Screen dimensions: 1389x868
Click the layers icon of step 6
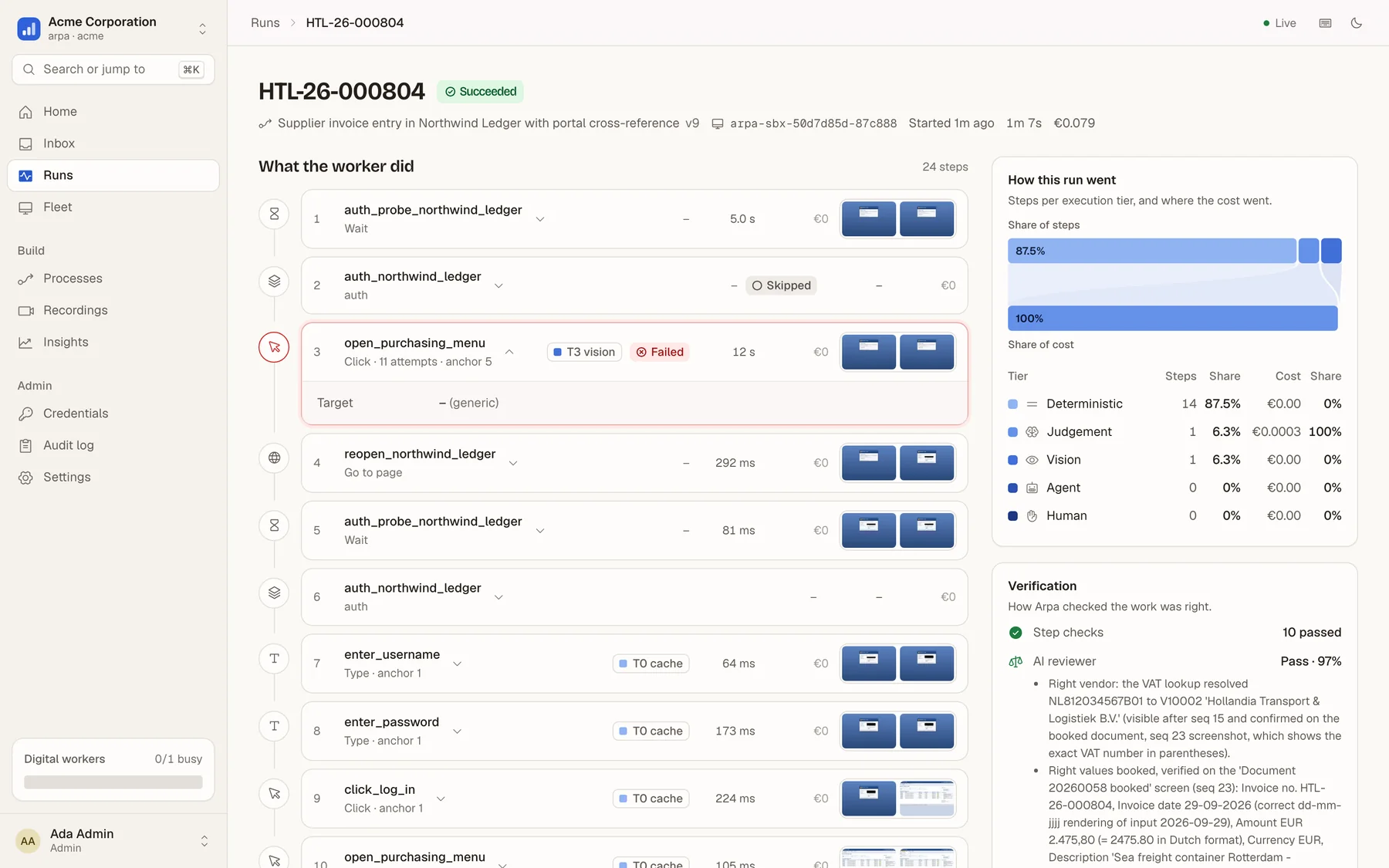click(274, 593)
